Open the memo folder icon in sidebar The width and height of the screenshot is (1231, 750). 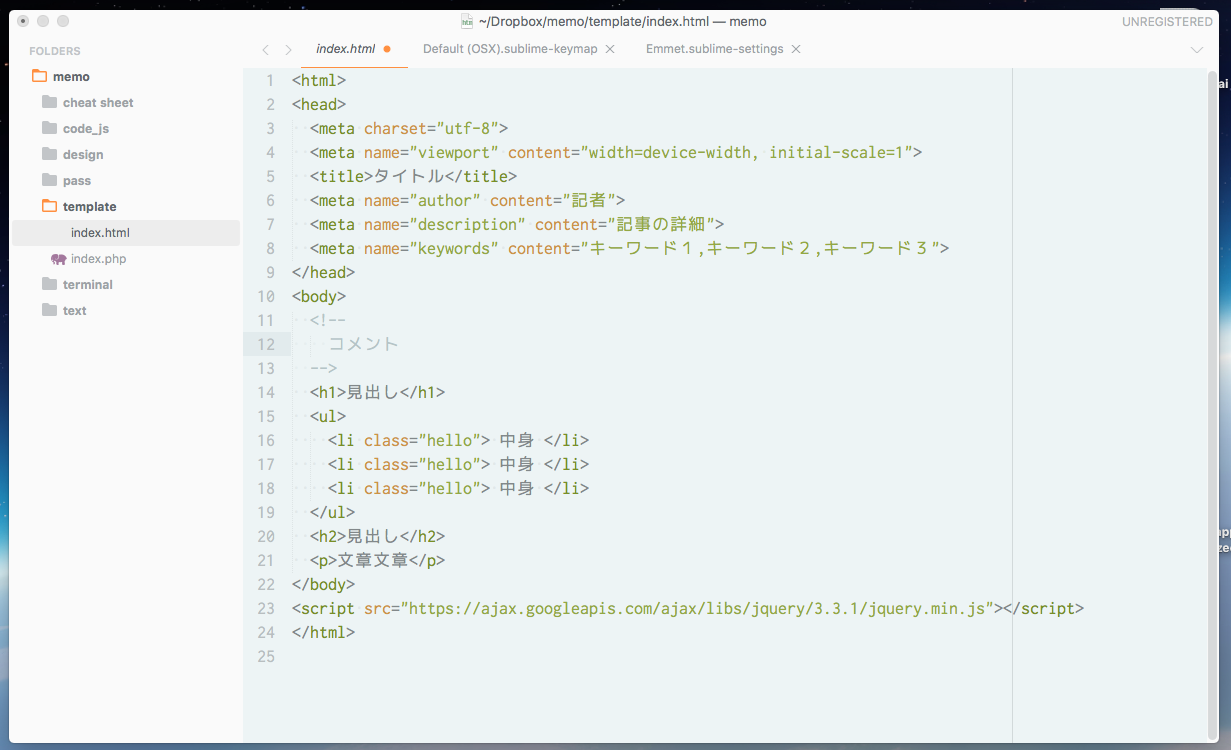click(40, 76)
